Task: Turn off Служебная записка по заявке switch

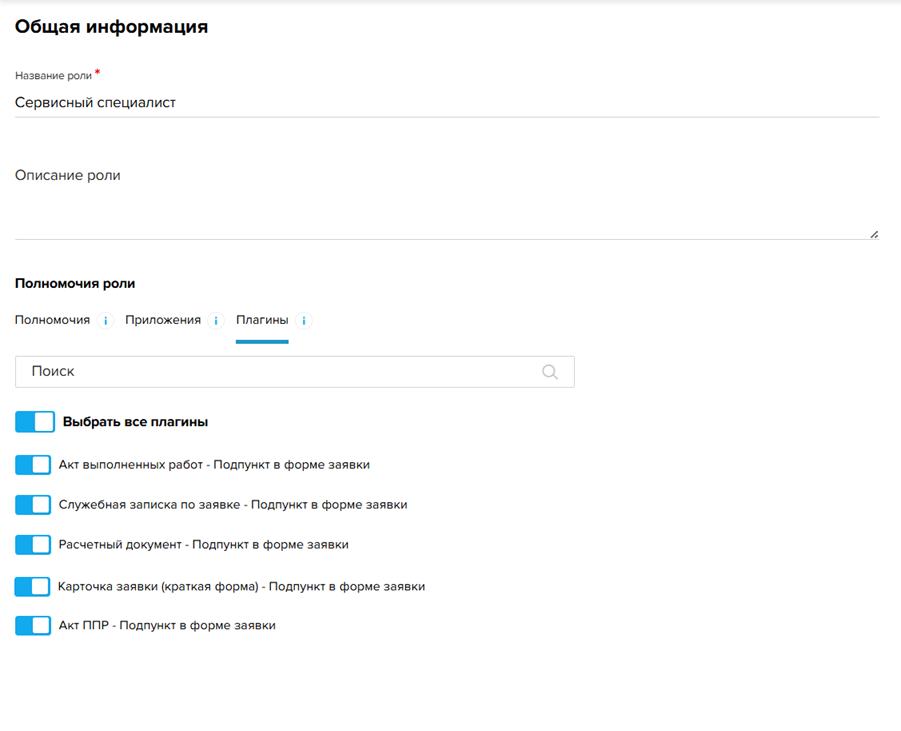Action: [33, 505]
